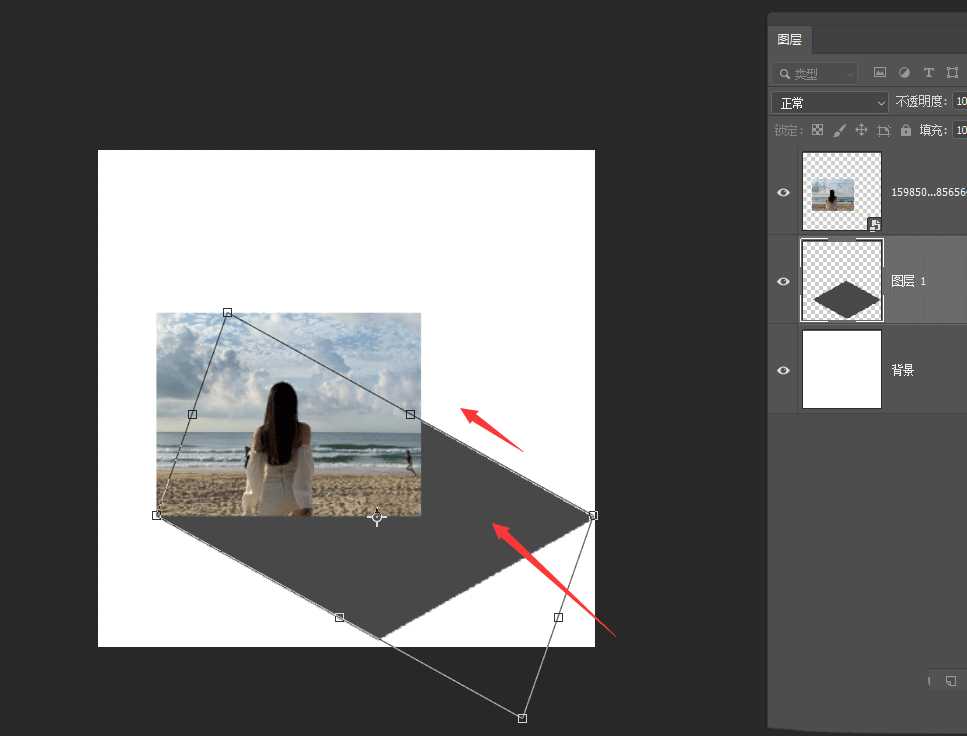Click prevent artboard auto-nesting lock icon
The image size is (967, 736).
(x=884, y=130)
